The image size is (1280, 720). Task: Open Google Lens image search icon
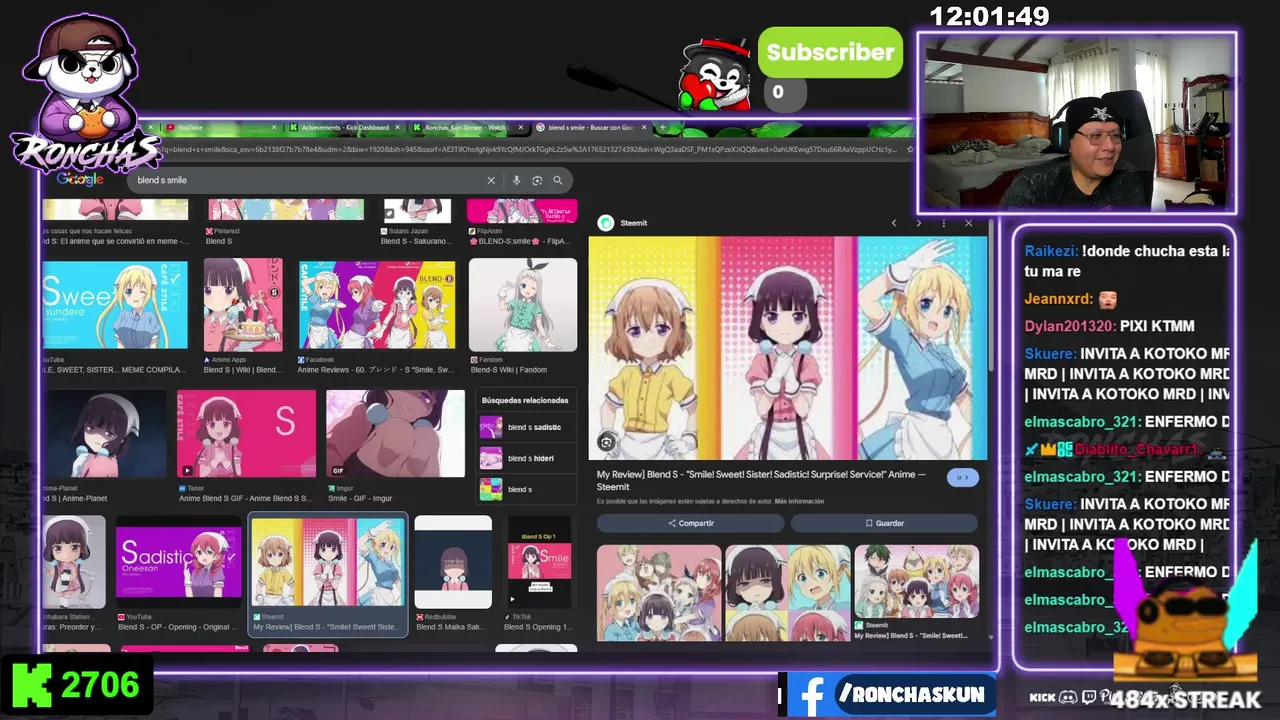pos(537,180)
